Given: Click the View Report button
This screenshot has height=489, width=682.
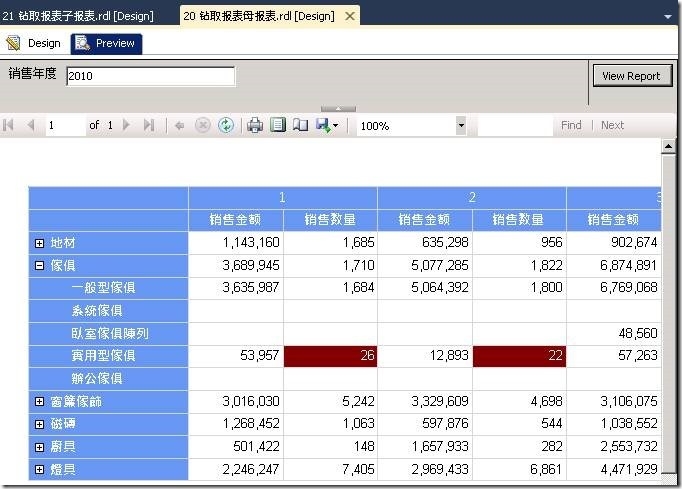Looking at the screenshot, I should pyautogui.click(x=632, y=76).
